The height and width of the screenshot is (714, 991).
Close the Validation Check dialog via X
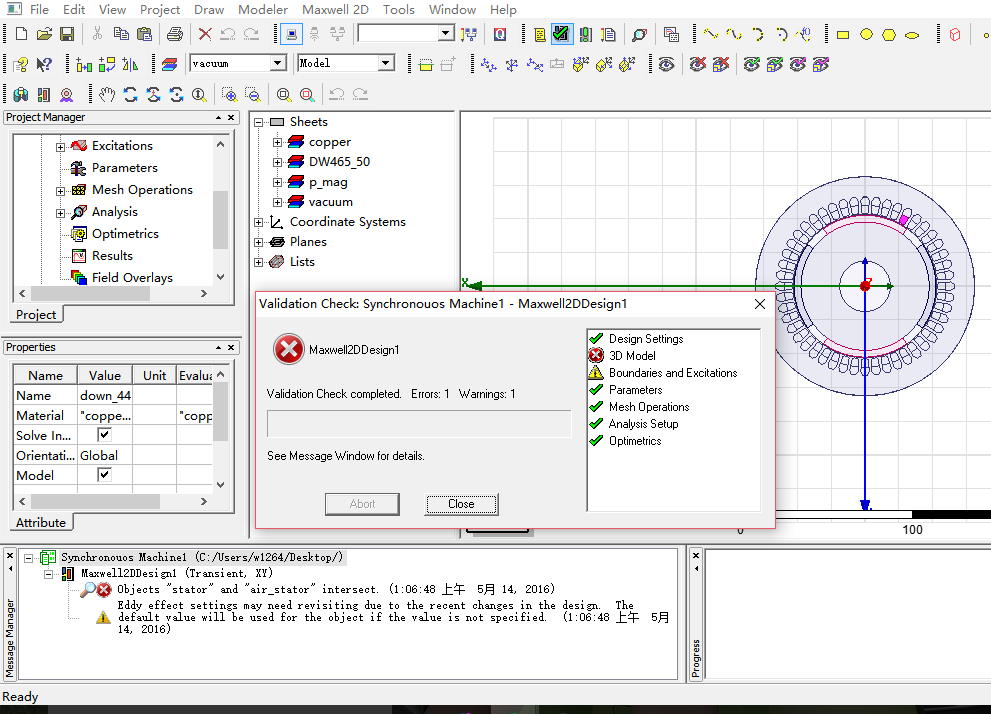[x=760, y=304]
